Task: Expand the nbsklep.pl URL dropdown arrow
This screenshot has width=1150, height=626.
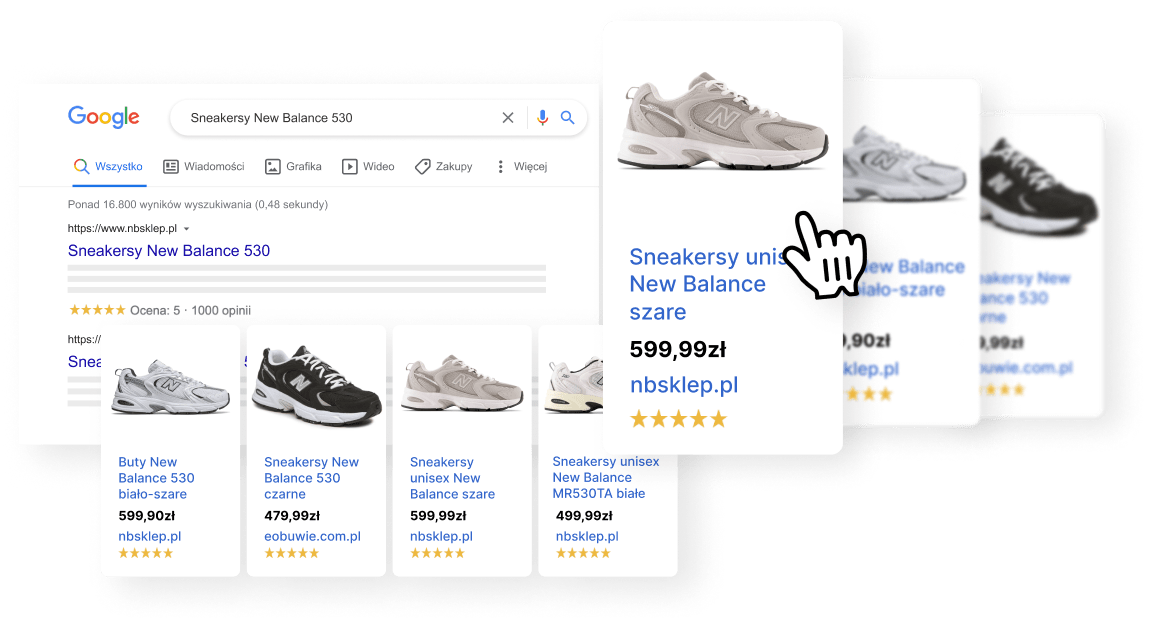Action: (186, 229)
